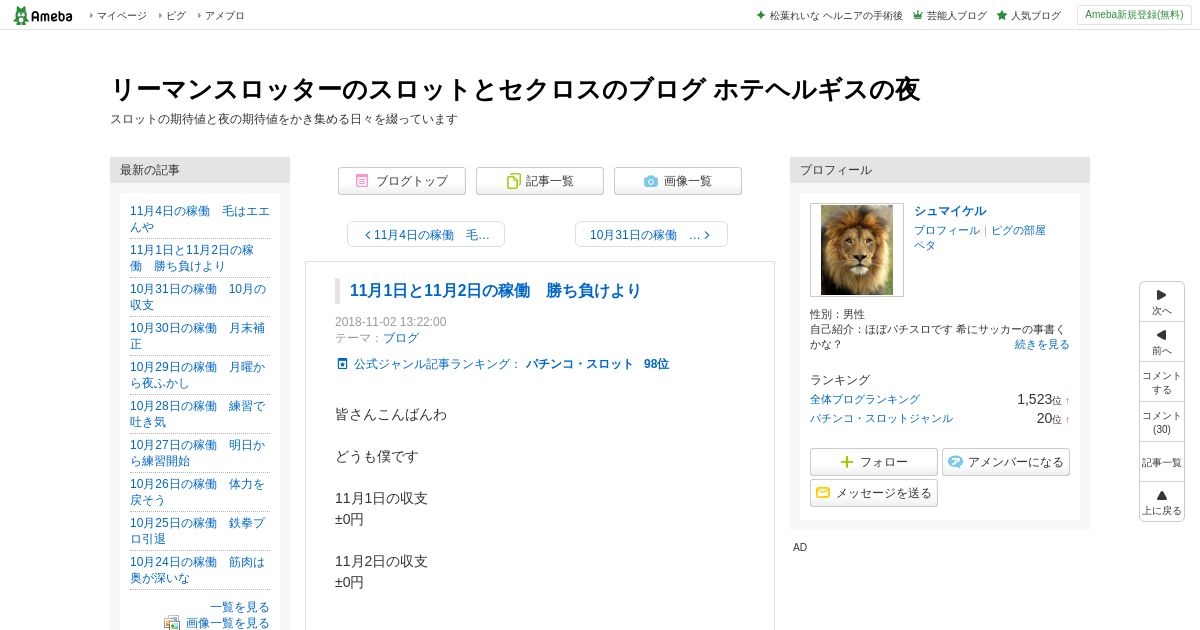
Task: Go to next article 10月31日の稼働 chevron
Action: click(651, 234)
